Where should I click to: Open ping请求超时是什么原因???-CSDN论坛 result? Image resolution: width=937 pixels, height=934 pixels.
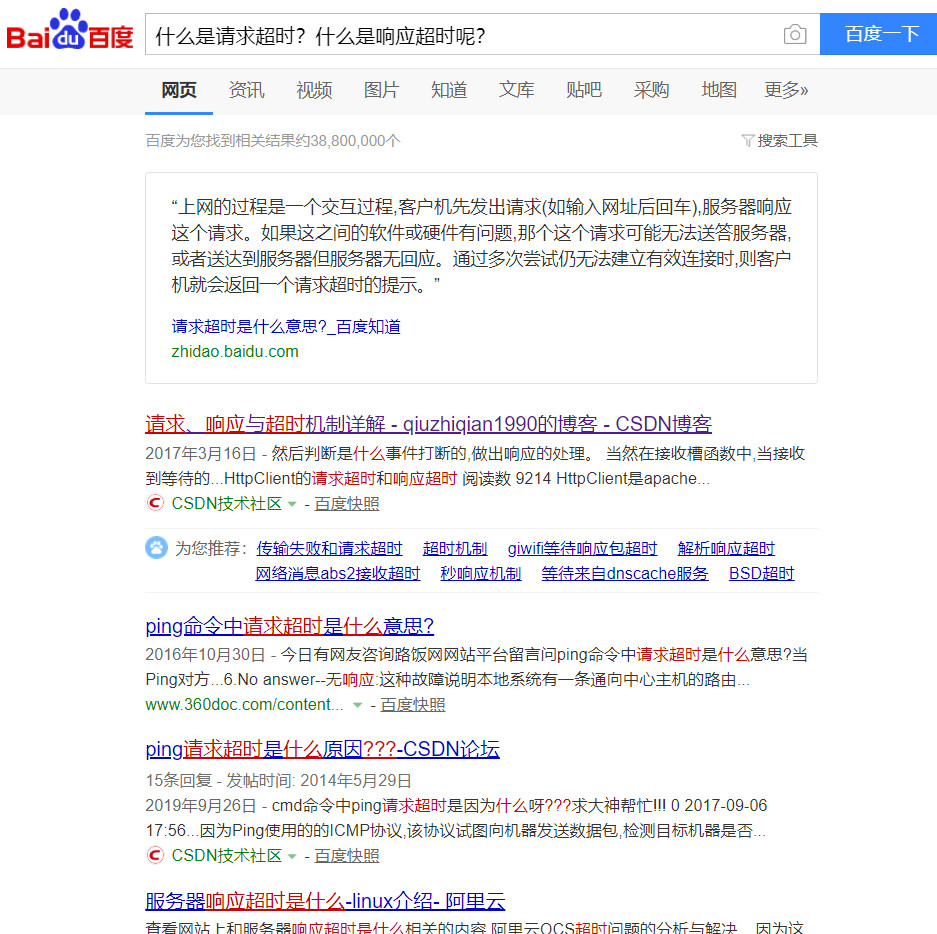tap(323, 749)
